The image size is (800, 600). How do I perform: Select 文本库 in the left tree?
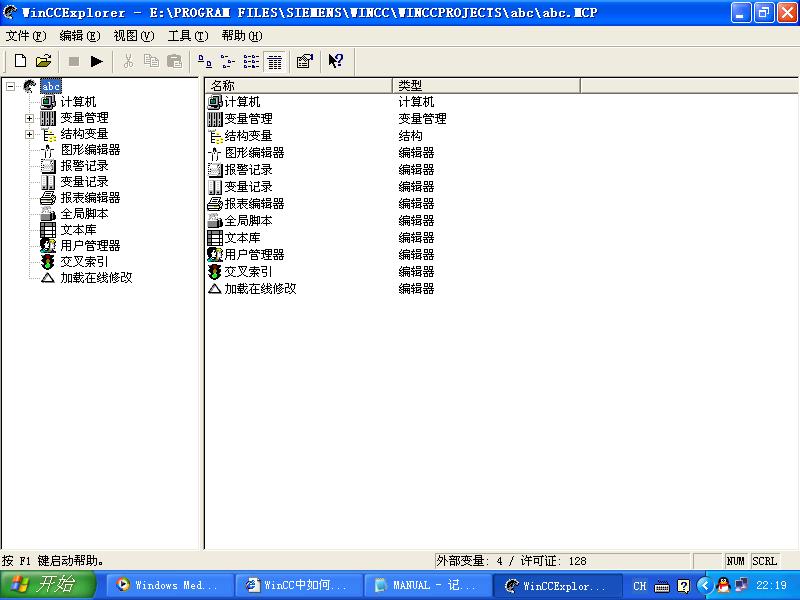pos(78,230)
